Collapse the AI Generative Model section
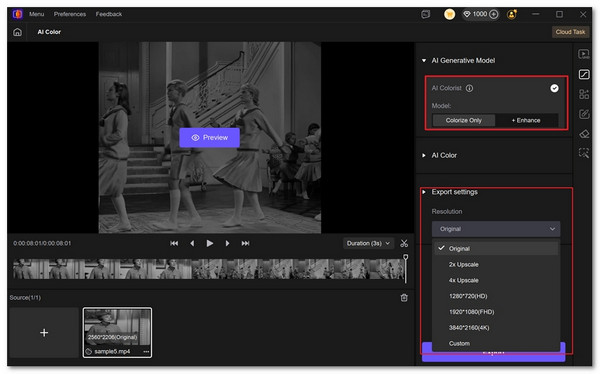Screen dimensions: 600x374 (x=424, y=60)
